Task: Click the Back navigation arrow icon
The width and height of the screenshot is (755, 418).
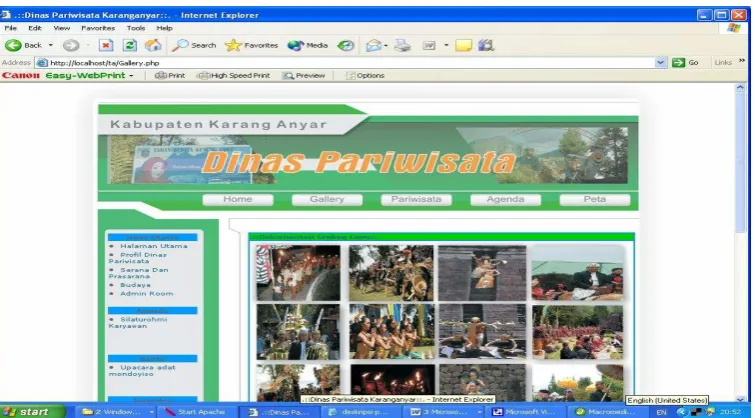Action: [x=13, y=45]
